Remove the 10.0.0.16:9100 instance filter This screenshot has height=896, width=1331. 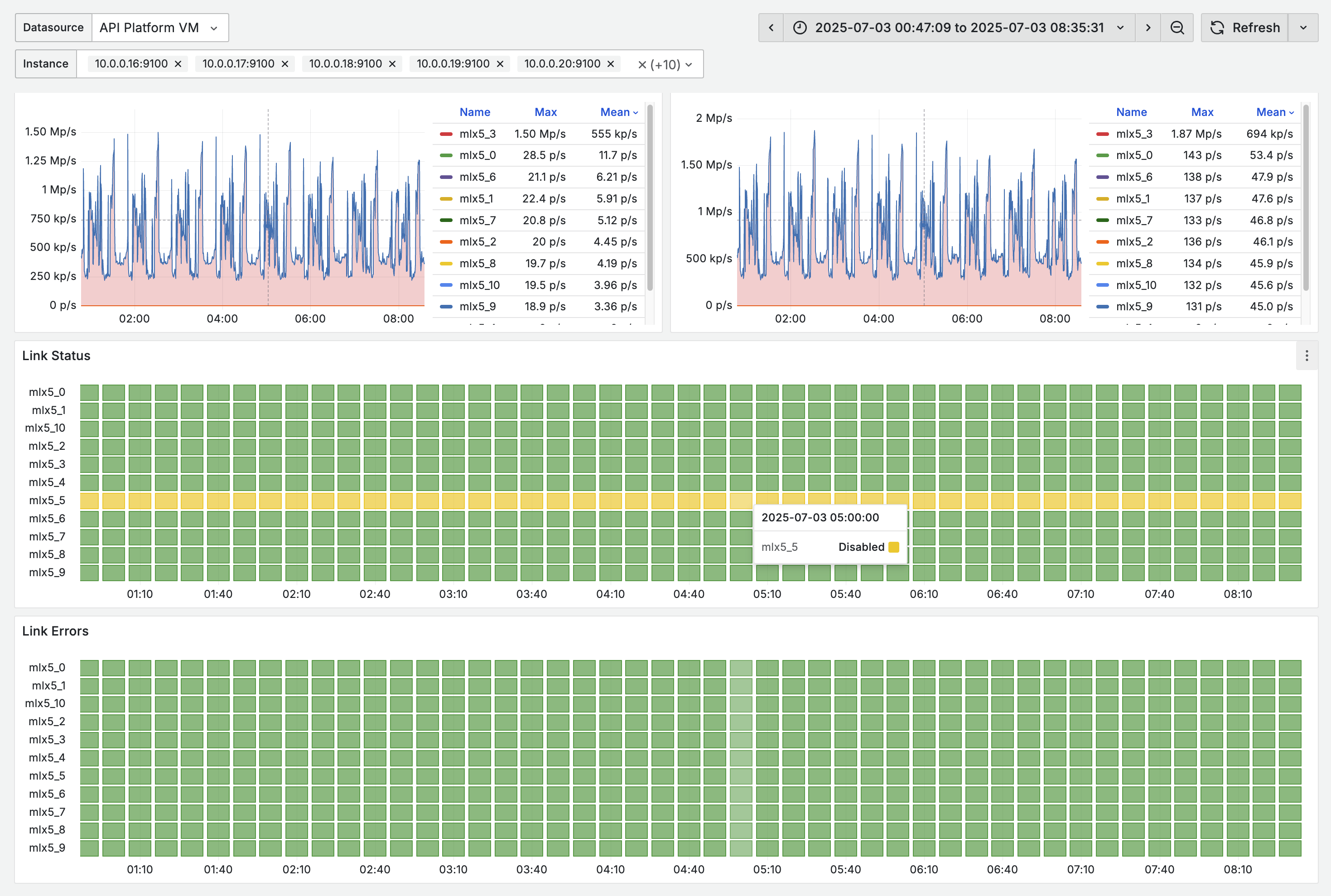(x=178, y=64)
